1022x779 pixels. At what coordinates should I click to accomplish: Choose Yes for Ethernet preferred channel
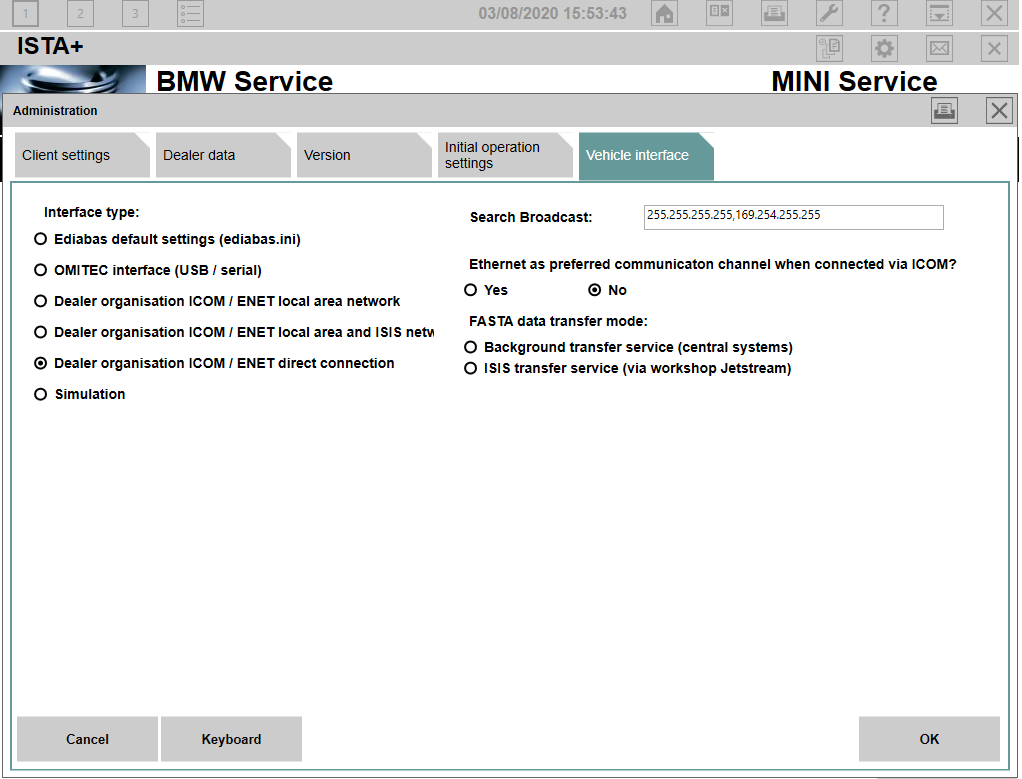point(486,290)
